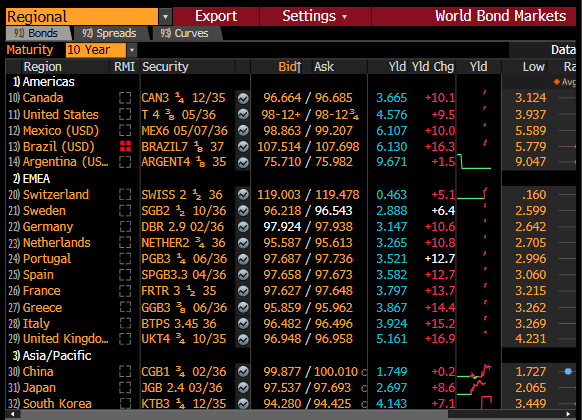
Task: Open the Greece region link
Action: [x=42, y=308]
